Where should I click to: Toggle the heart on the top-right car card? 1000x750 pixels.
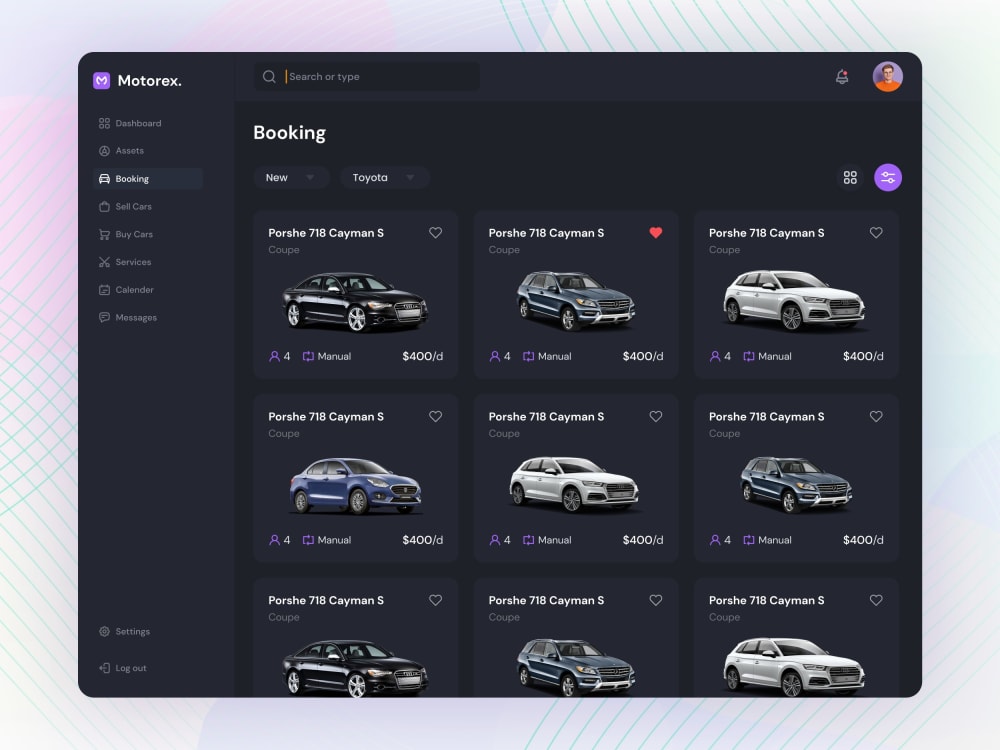click(x=876, y=232)
